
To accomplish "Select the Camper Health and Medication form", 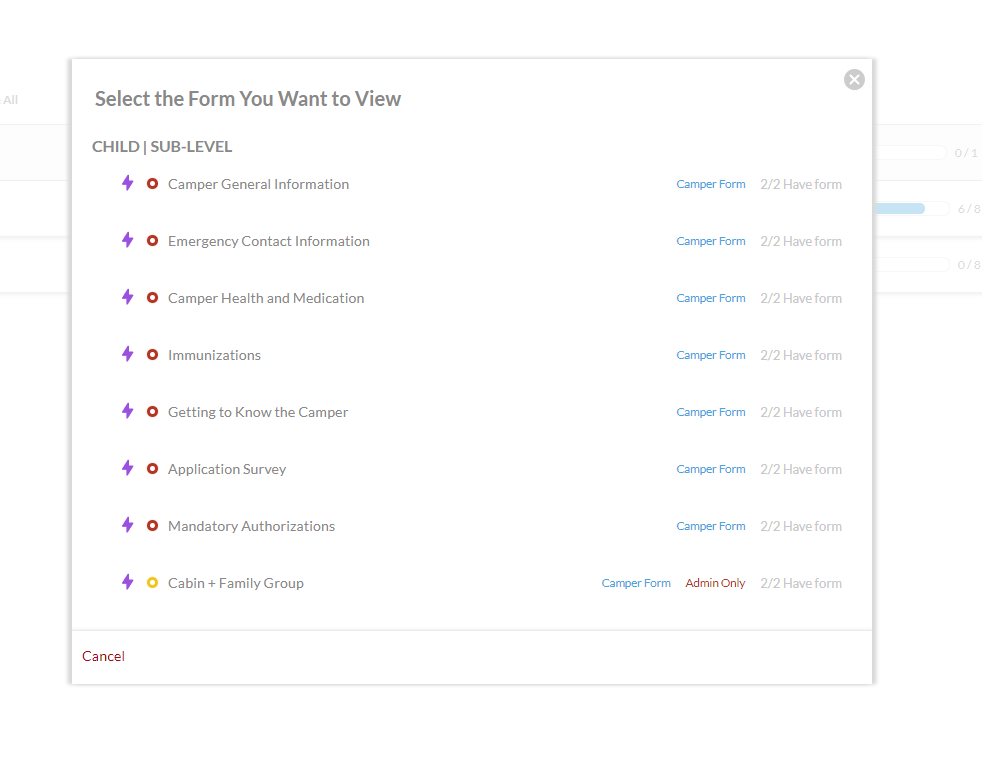I will click(x=266, y=298).
